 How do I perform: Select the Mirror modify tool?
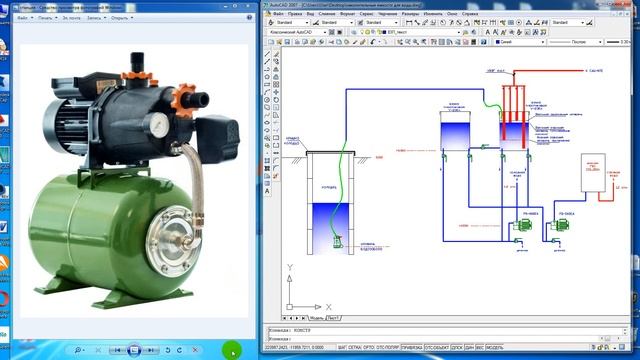click(x=276, y=69)
